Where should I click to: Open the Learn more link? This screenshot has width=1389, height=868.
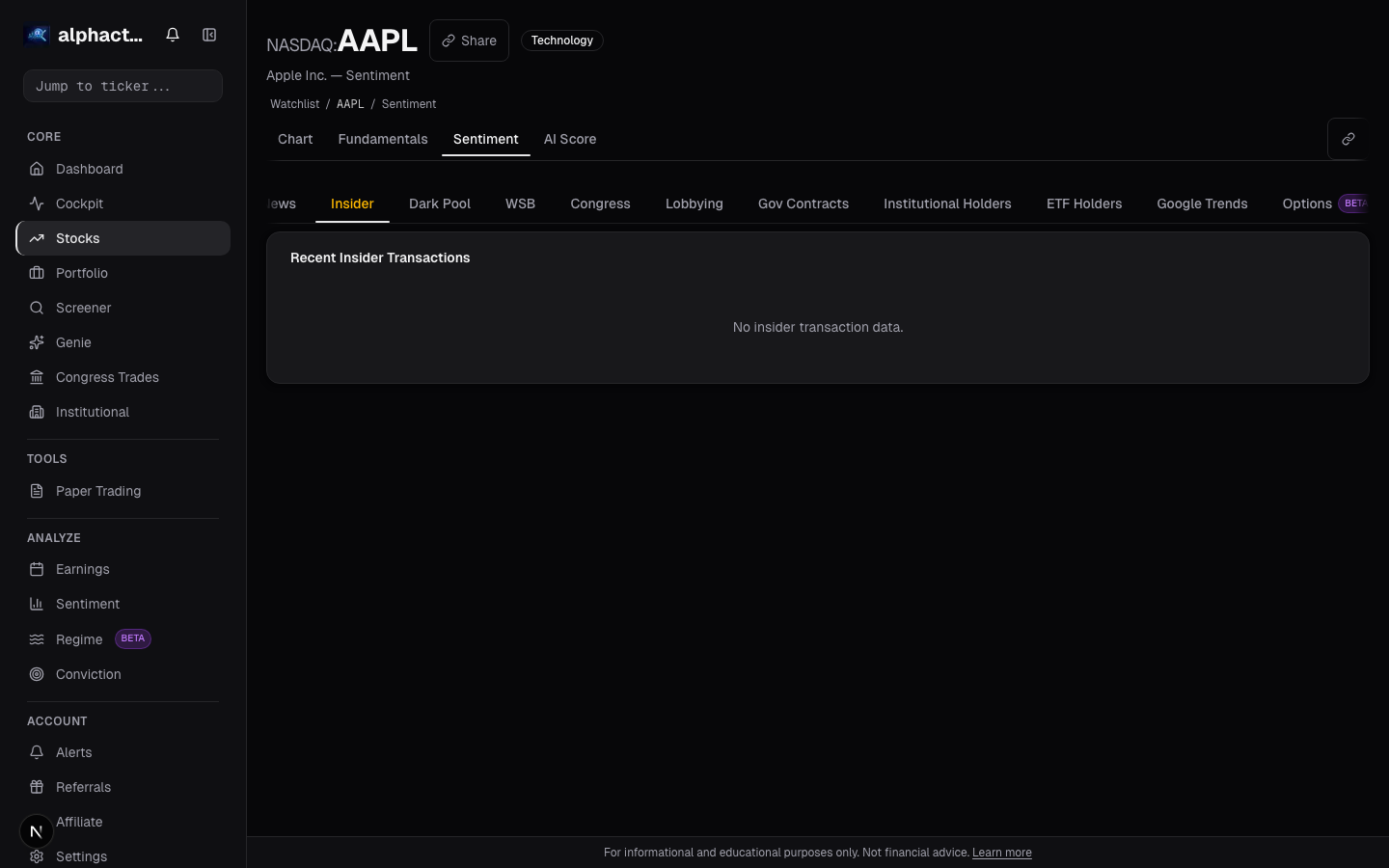pyautogui.click(x=1001, y=853)
